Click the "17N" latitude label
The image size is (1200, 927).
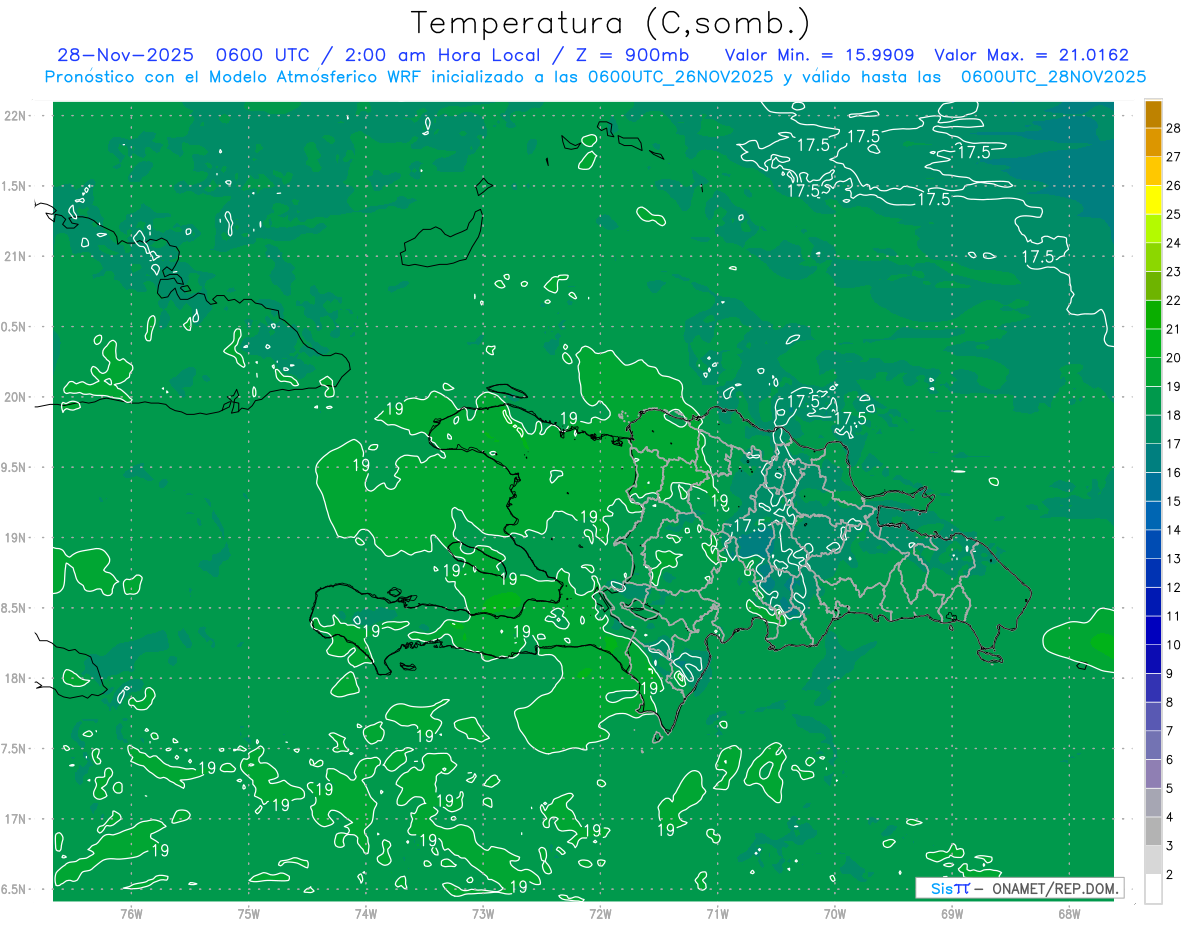16,820
